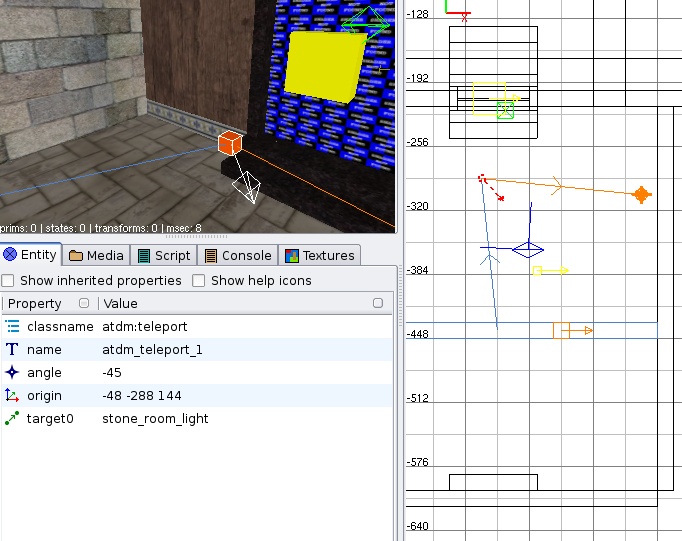Select the blue diamond entity in 2D view
Viewport: 682px width, 541px height.
(528, 250)
